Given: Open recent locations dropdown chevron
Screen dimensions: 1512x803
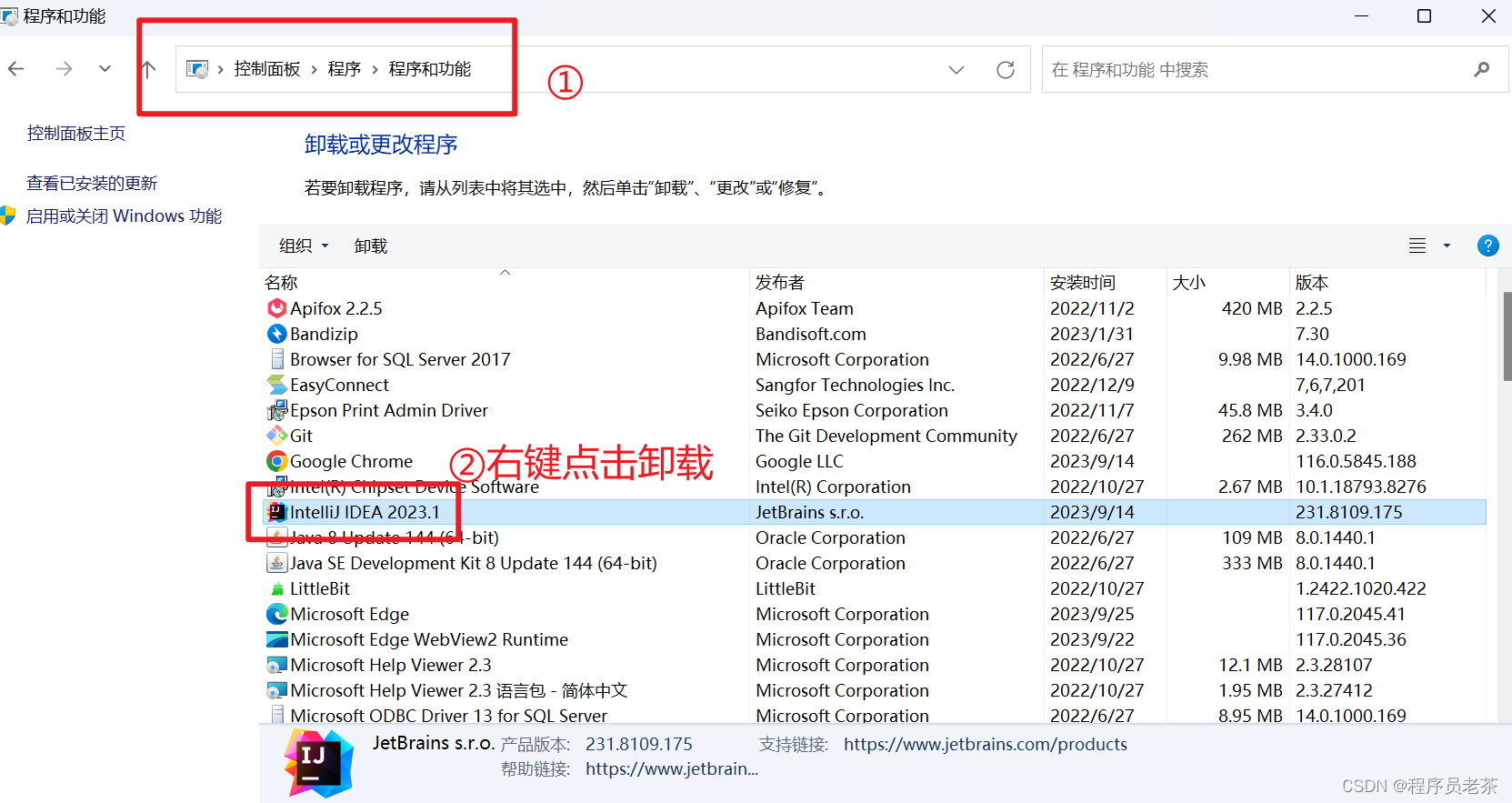Looking at the screenshot, I should 105,69.
